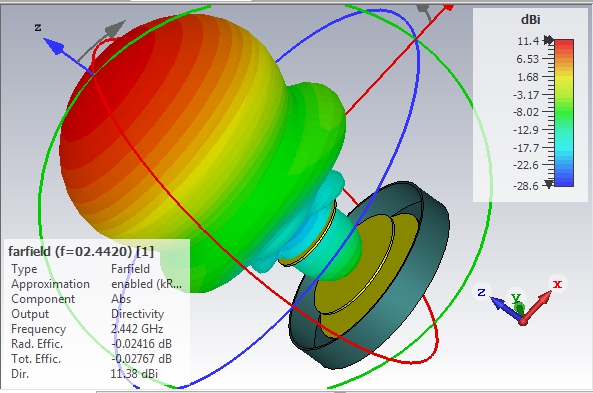Click the red x-axis label in orientation triad
The width and height of the screenshot is (593, 393).
tap(557, 283)
